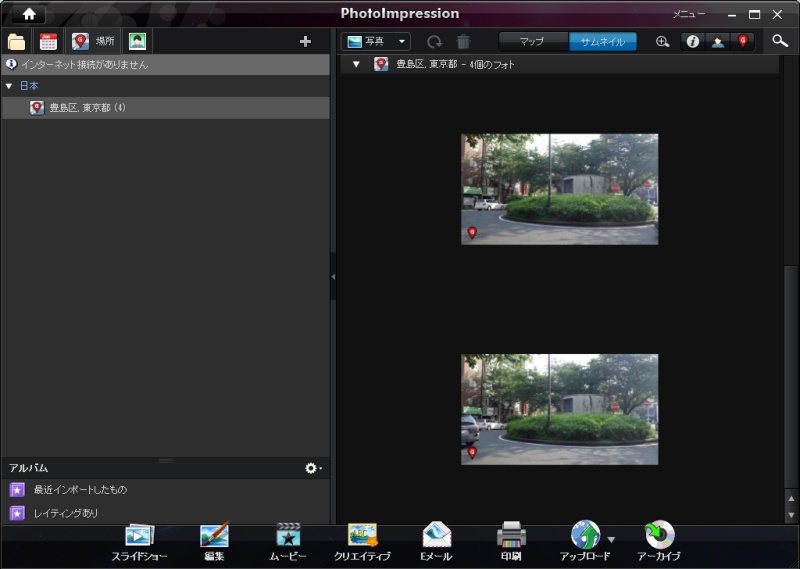The height and width of the screenshot is (569, 800).
Task: Switch to マップ view
Action: coord(533,41)
